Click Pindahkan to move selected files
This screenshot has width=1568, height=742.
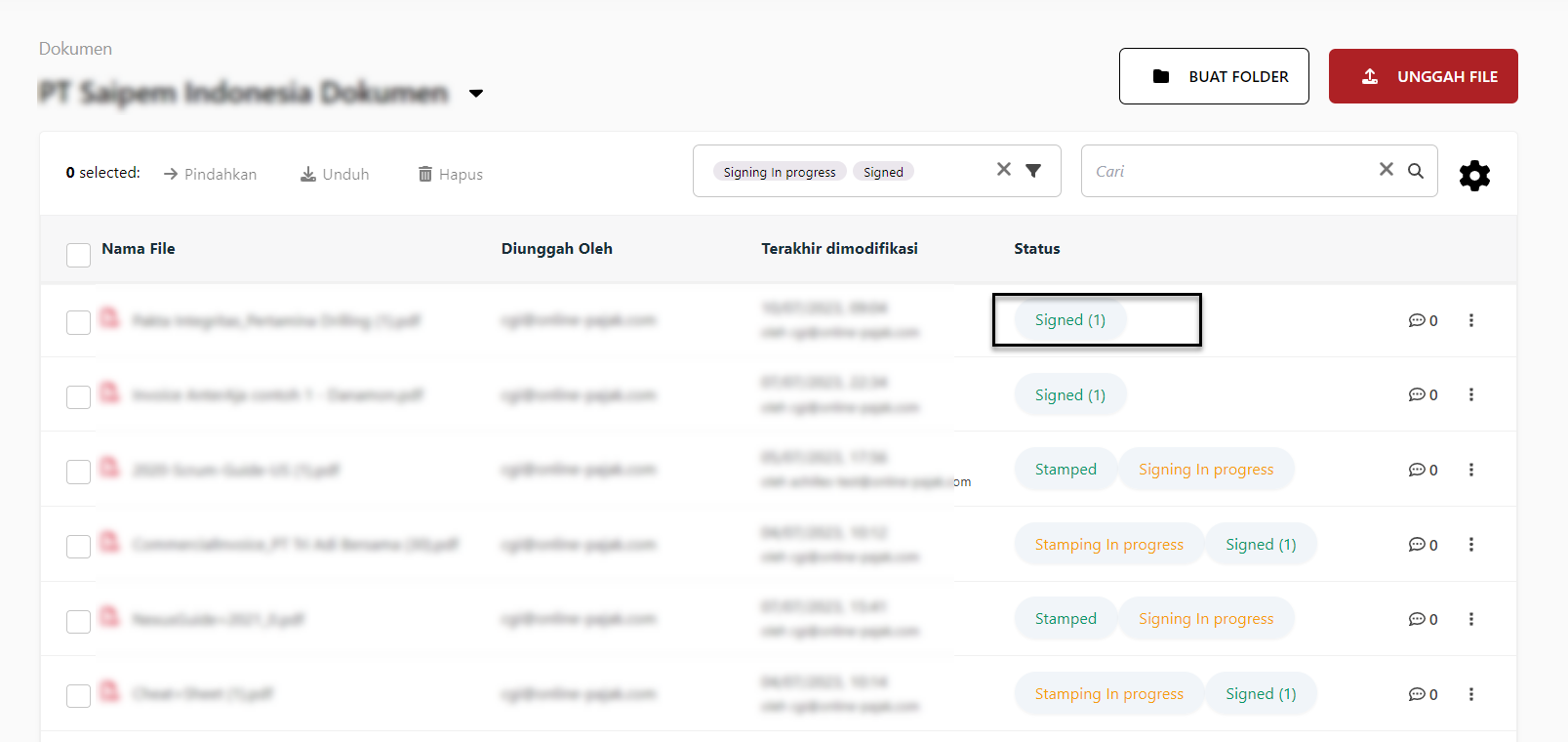(210, 174)
